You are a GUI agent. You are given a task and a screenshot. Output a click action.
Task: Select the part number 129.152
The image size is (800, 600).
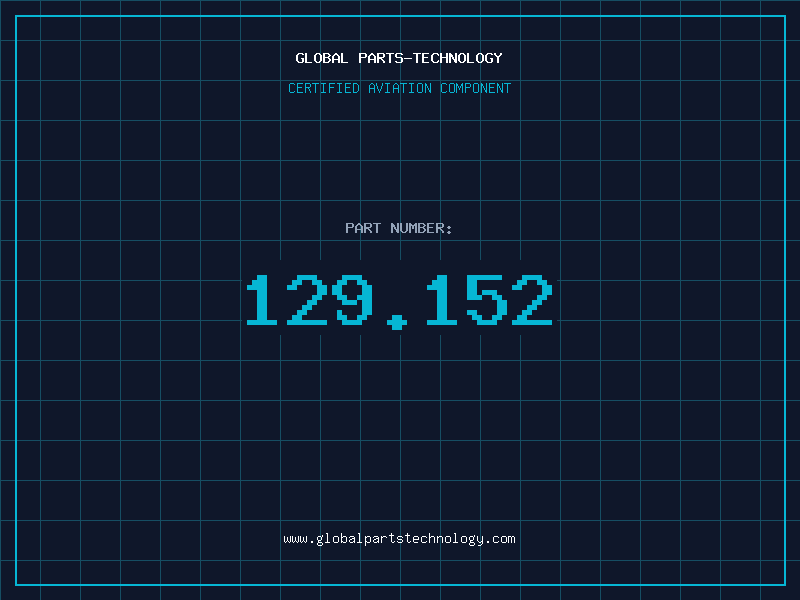(399, 301)
